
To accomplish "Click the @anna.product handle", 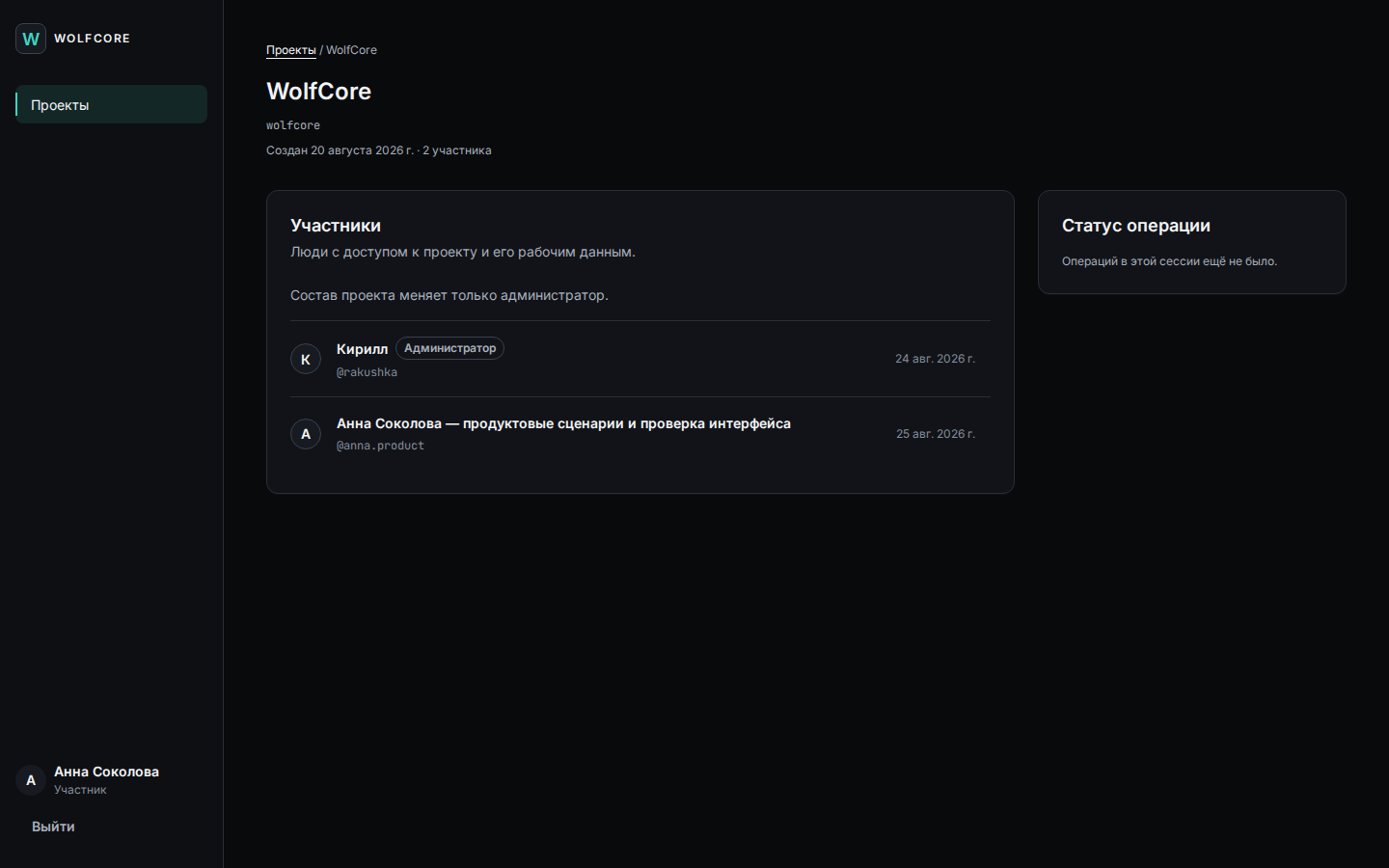I will (x=380, y=446).
